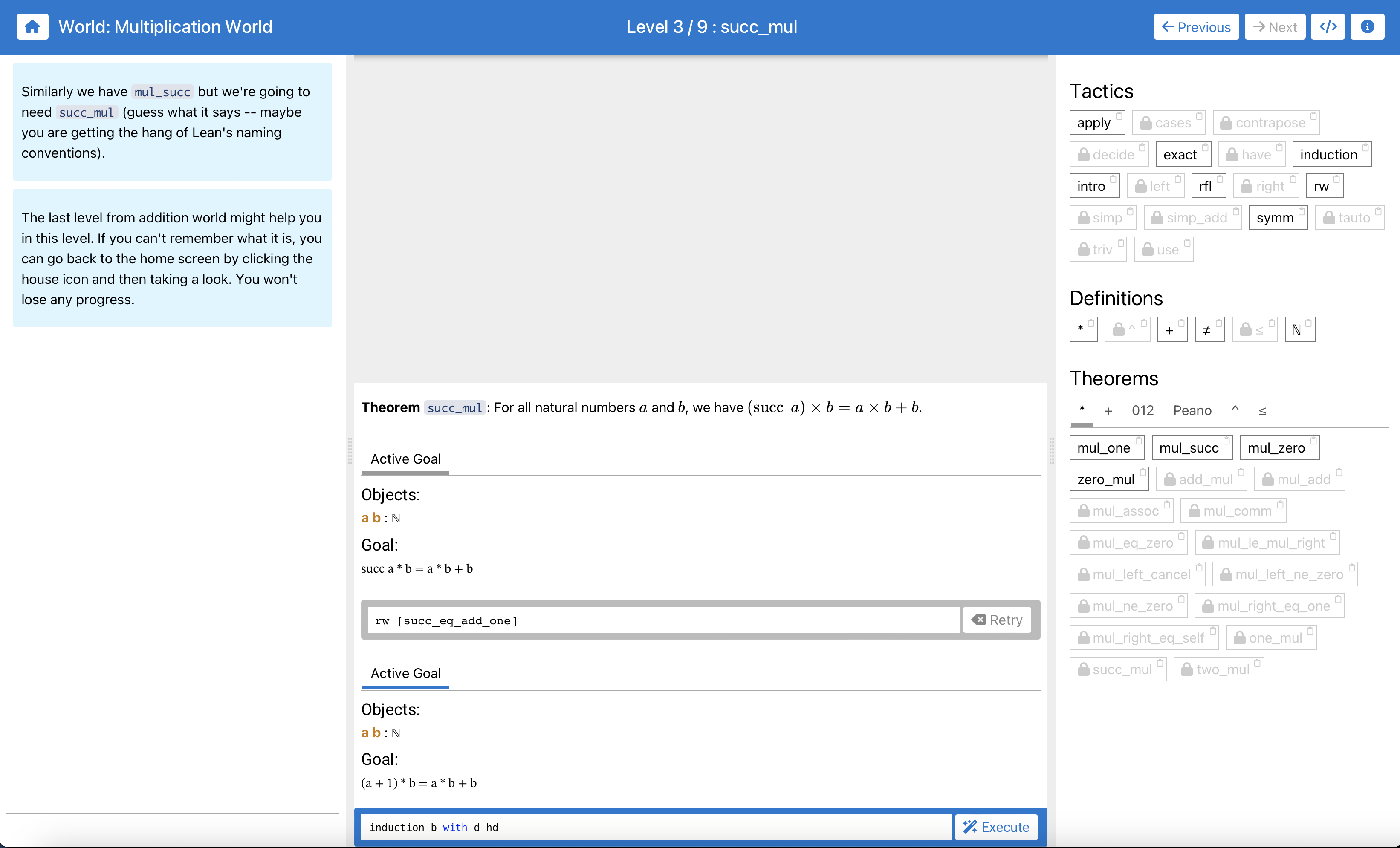The image size is (1400, 848).
Task: Execute the typed induction tactic
Action: coord(996,827)
